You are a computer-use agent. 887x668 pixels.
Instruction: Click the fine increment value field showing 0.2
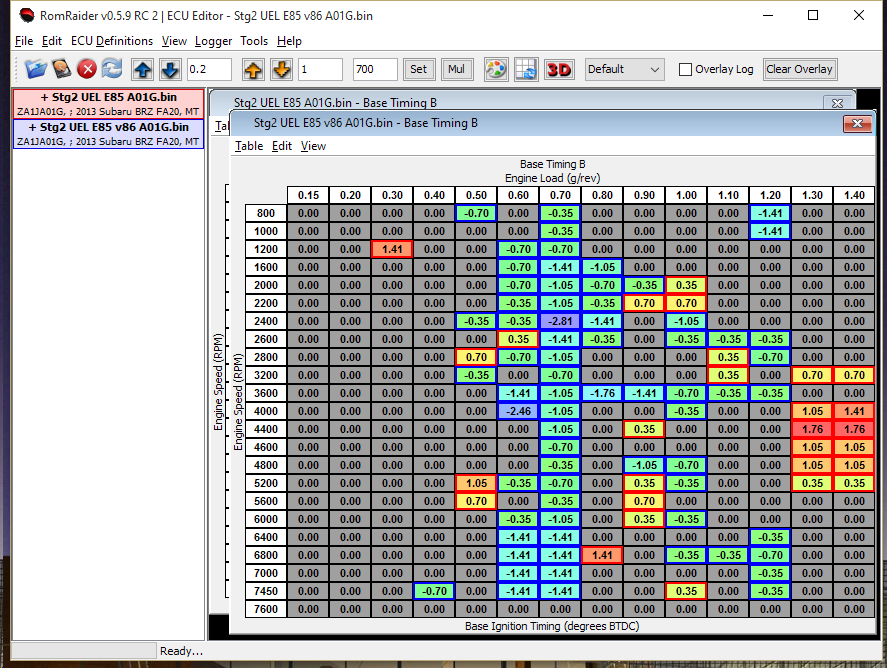(209, 69)
